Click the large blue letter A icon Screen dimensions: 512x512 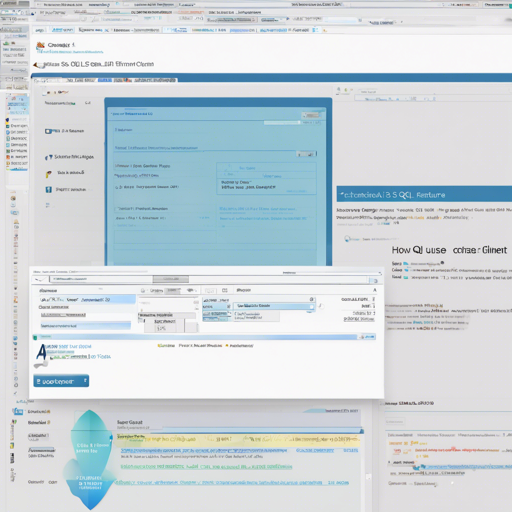[42, 352]
